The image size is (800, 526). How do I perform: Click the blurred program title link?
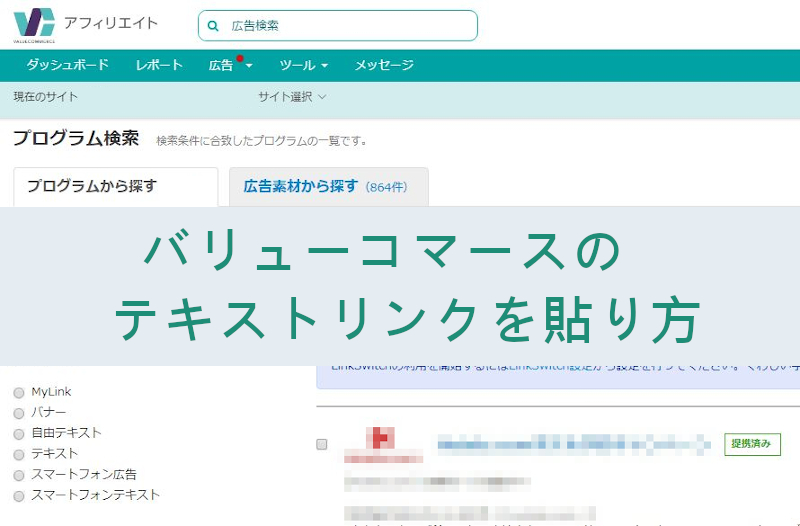[x=574, y=444]
